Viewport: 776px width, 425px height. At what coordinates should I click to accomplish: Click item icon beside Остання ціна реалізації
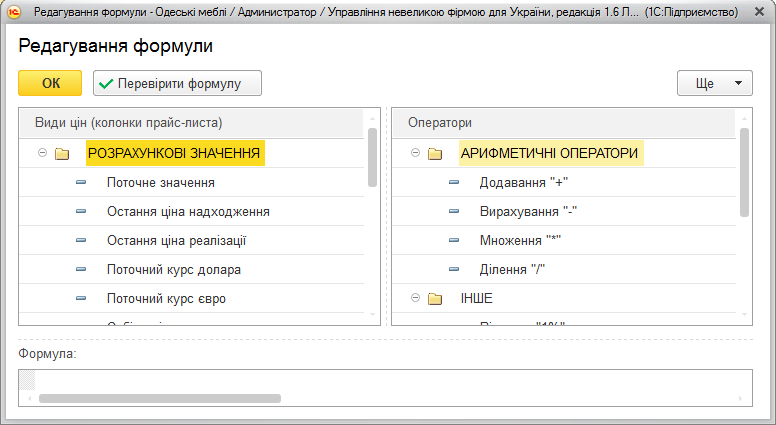pos(81,240)
